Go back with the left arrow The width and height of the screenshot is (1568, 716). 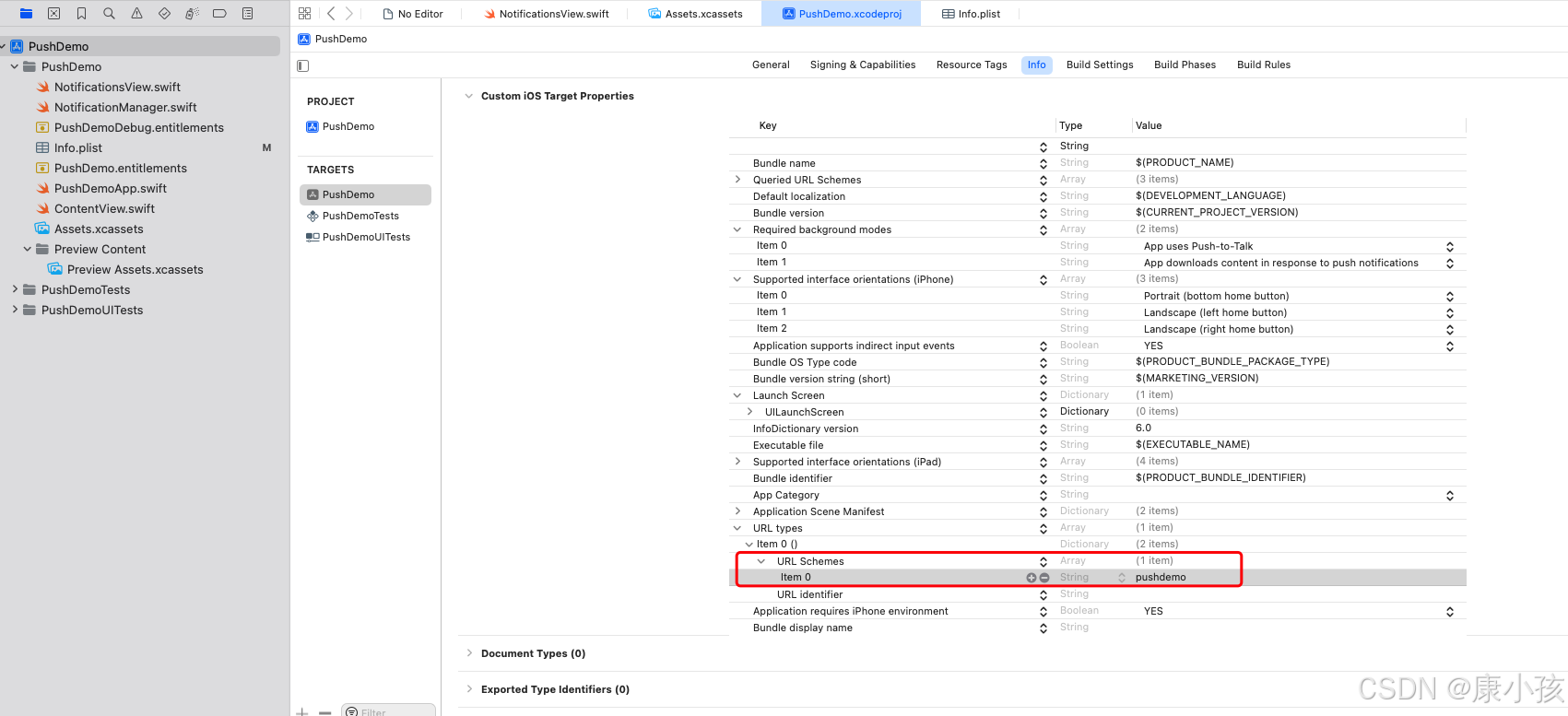[331, 14]
